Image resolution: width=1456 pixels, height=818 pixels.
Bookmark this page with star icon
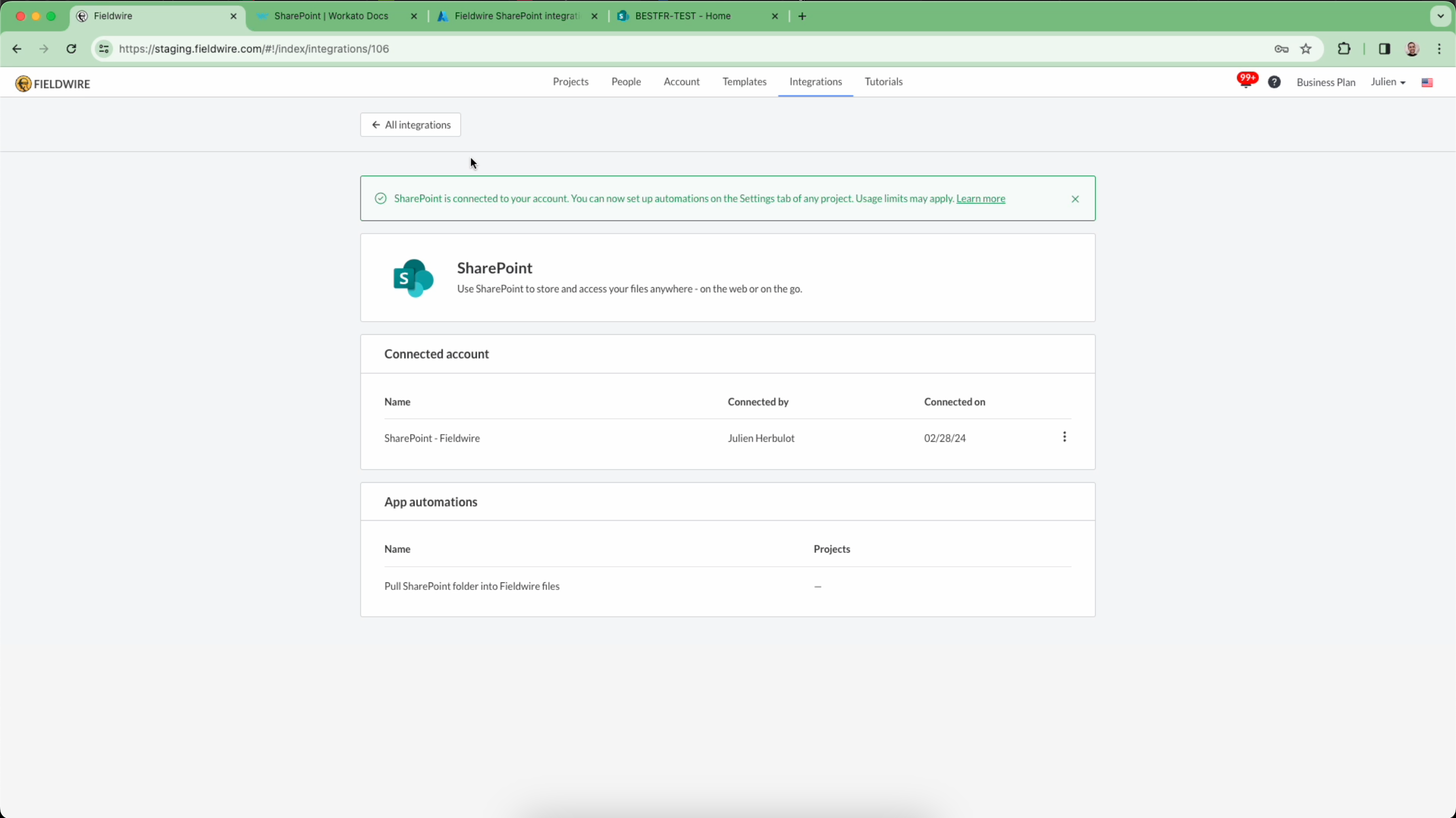(x=1306, y=49)
